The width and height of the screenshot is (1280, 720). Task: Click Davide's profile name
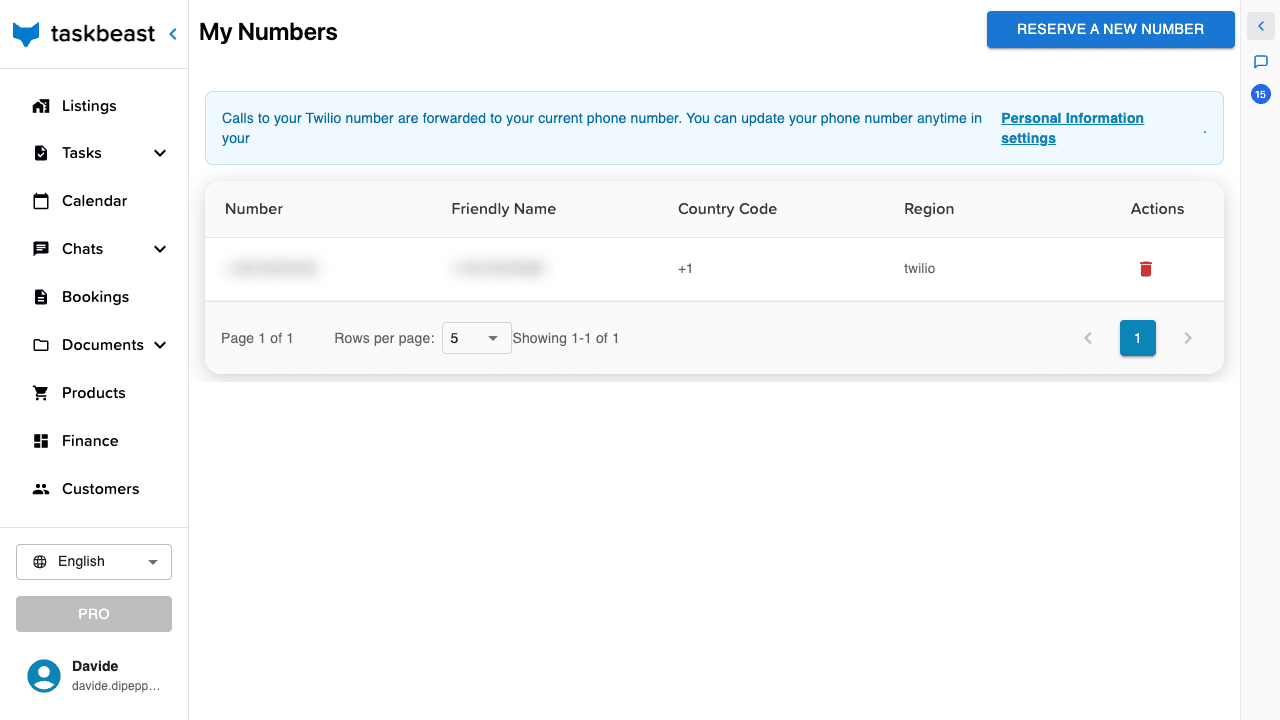pos(95,666)
